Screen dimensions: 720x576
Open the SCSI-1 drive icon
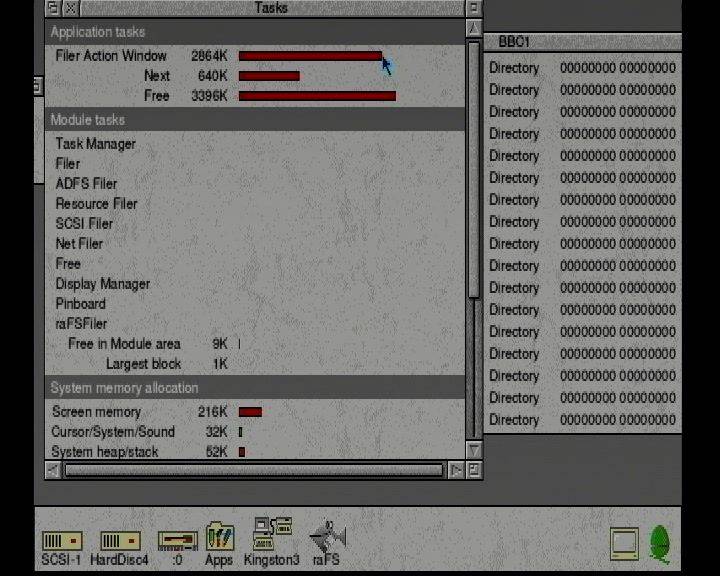coord(62,541)
